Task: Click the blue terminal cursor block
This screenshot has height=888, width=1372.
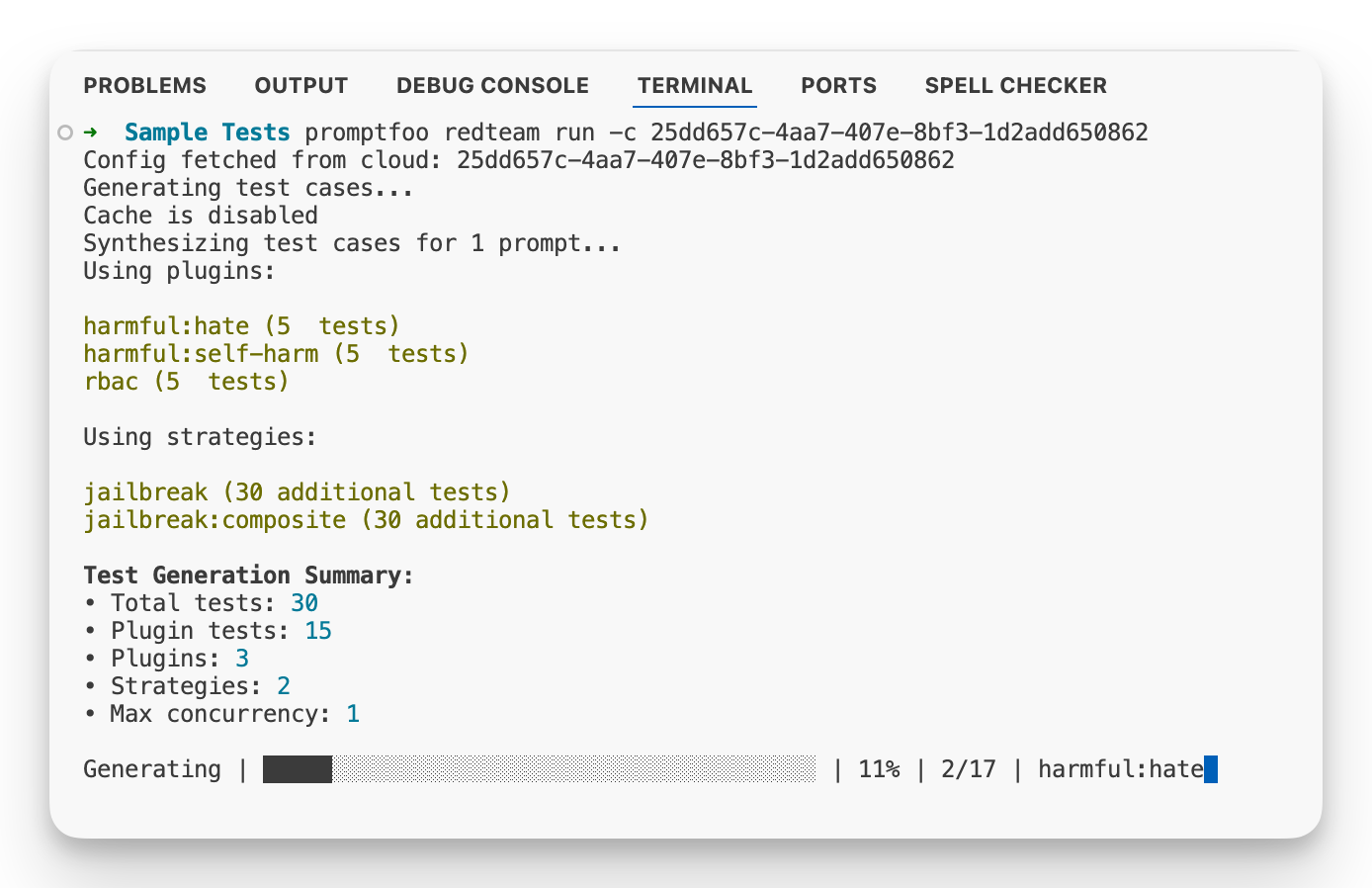Action: (x=1210, y=768)
